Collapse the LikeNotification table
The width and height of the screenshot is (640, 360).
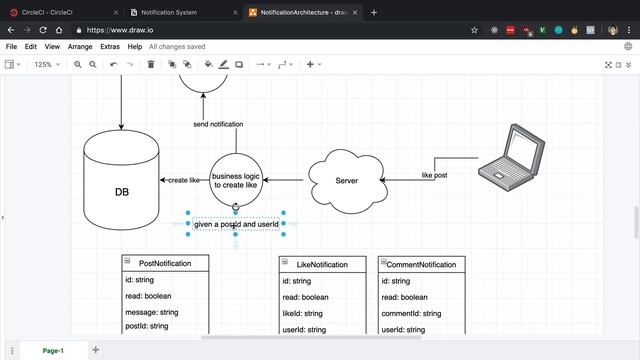tap(285, 262)
